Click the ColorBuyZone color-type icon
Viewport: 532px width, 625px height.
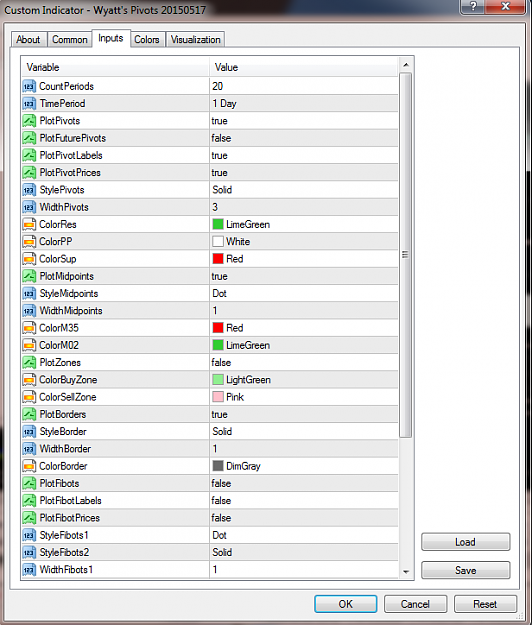[29, 380]
